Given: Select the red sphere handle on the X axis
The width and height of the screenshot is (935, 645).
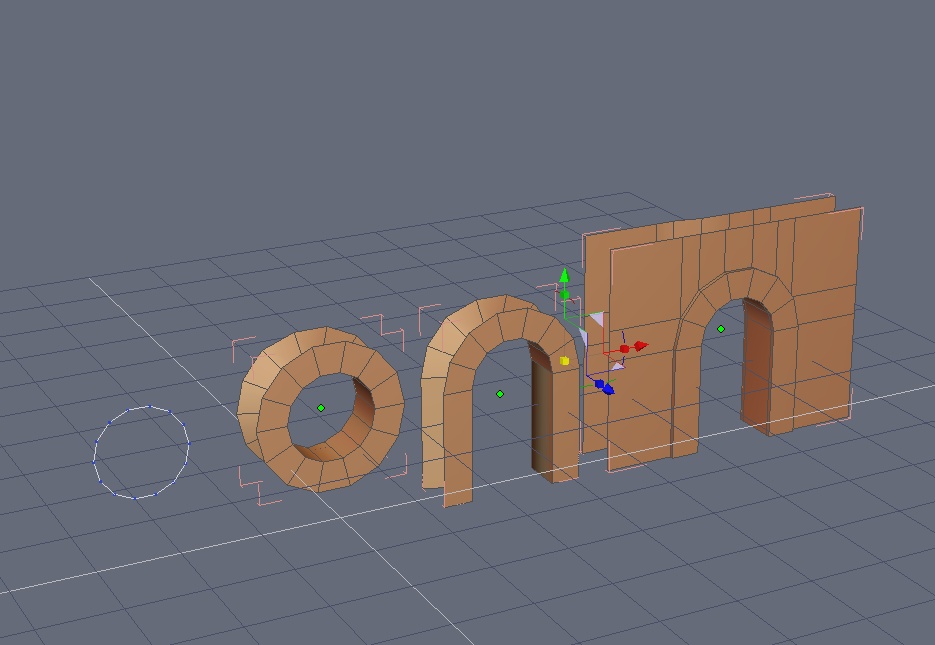Looking at the screenshot, I should (x=624, y=349).
